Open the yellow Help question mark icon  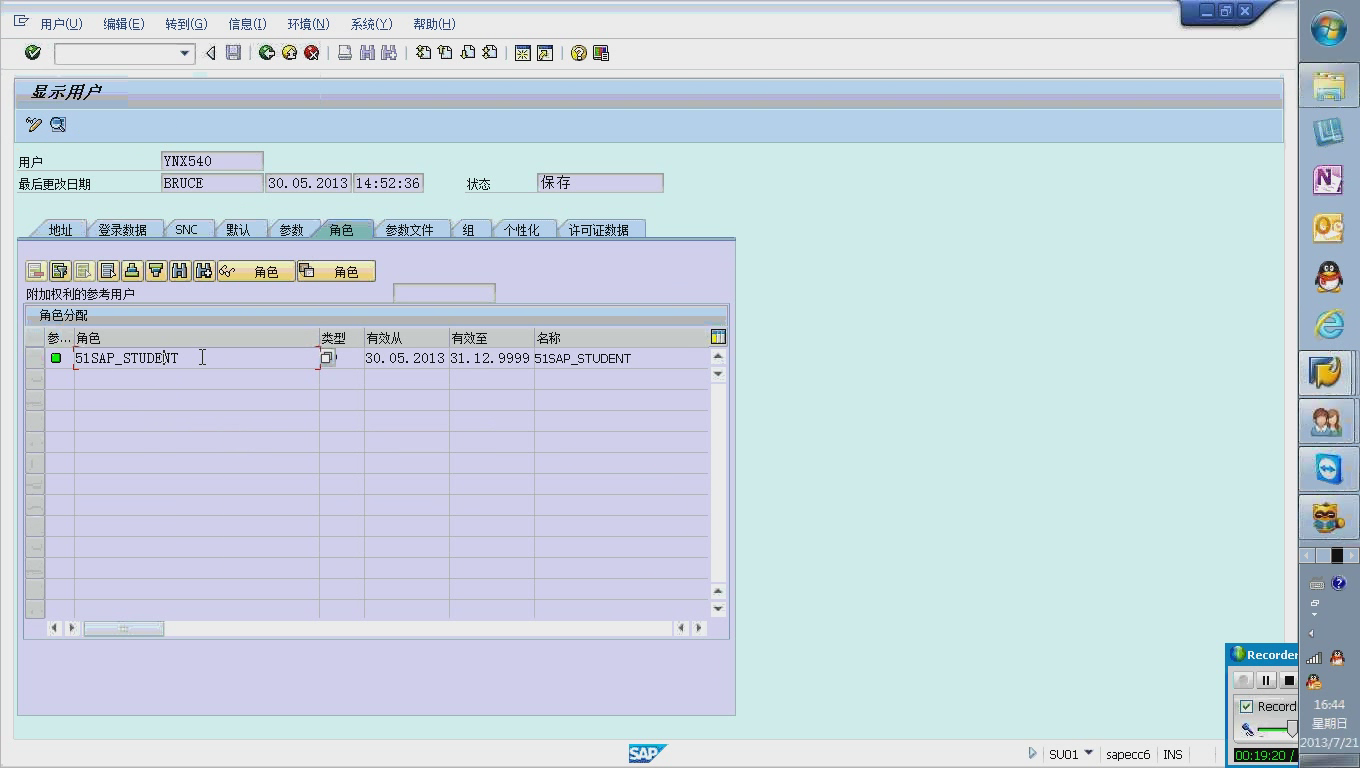tap(578, 53)
